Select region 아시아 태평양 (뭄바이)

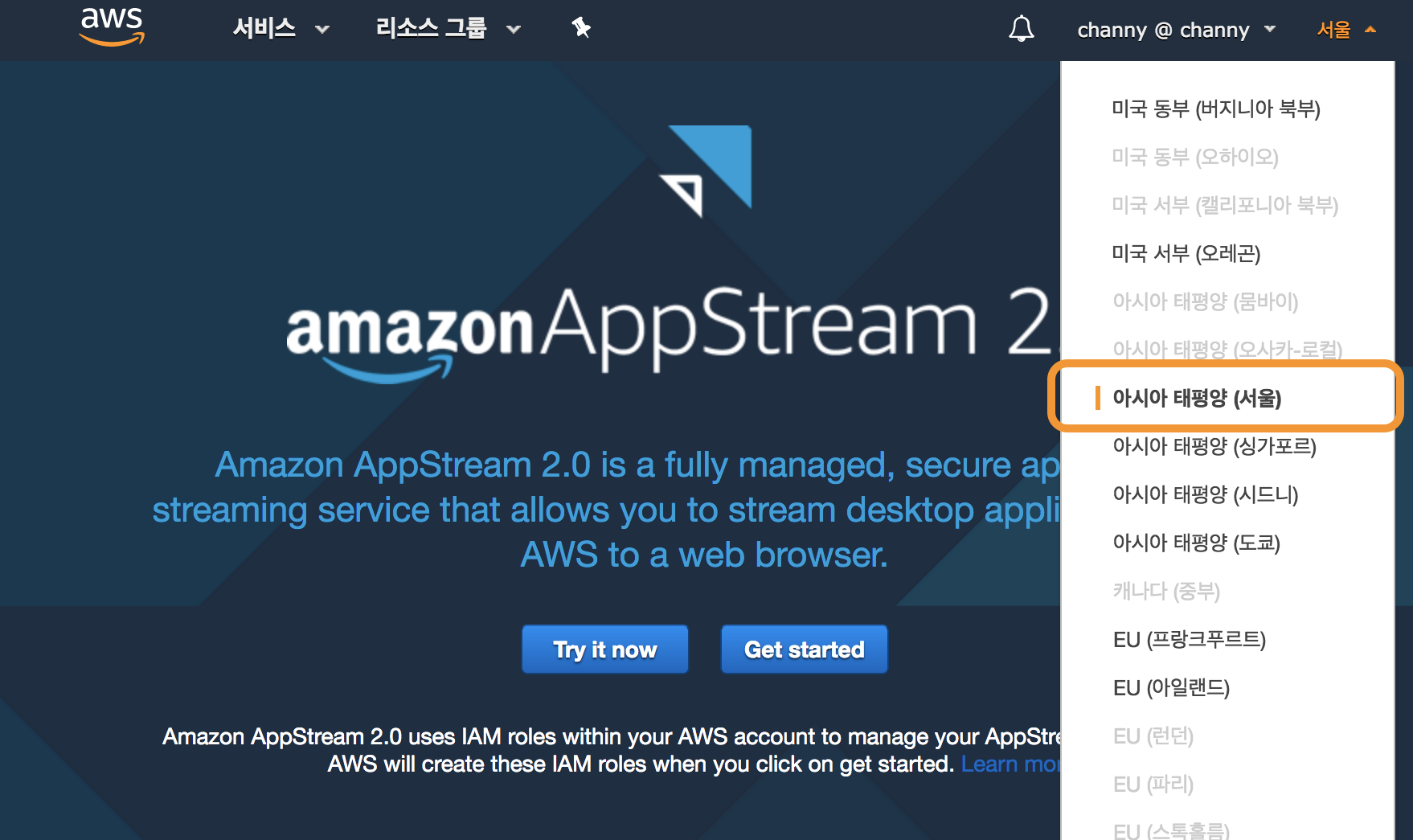click(1206, 301)
